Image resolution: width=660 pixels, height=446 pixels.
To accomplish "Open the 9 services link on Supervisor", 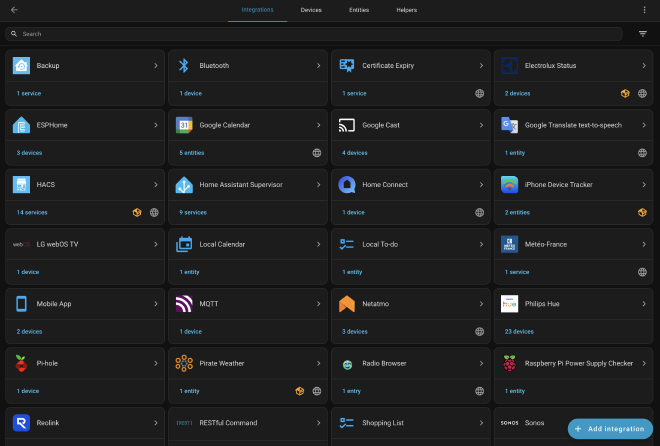I will pos(193,212).
